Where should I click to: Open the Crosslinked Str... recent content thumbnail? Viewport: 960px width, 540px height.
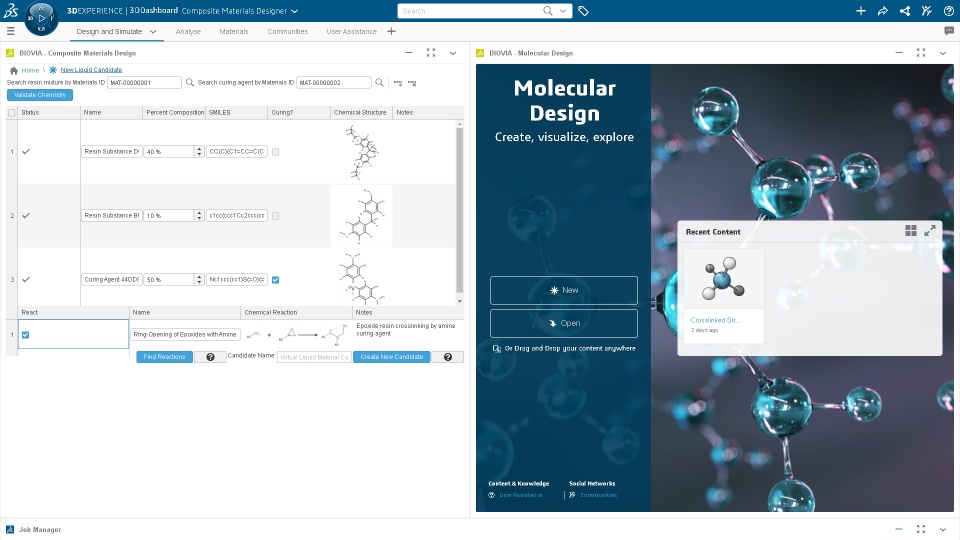click(723, 279)
